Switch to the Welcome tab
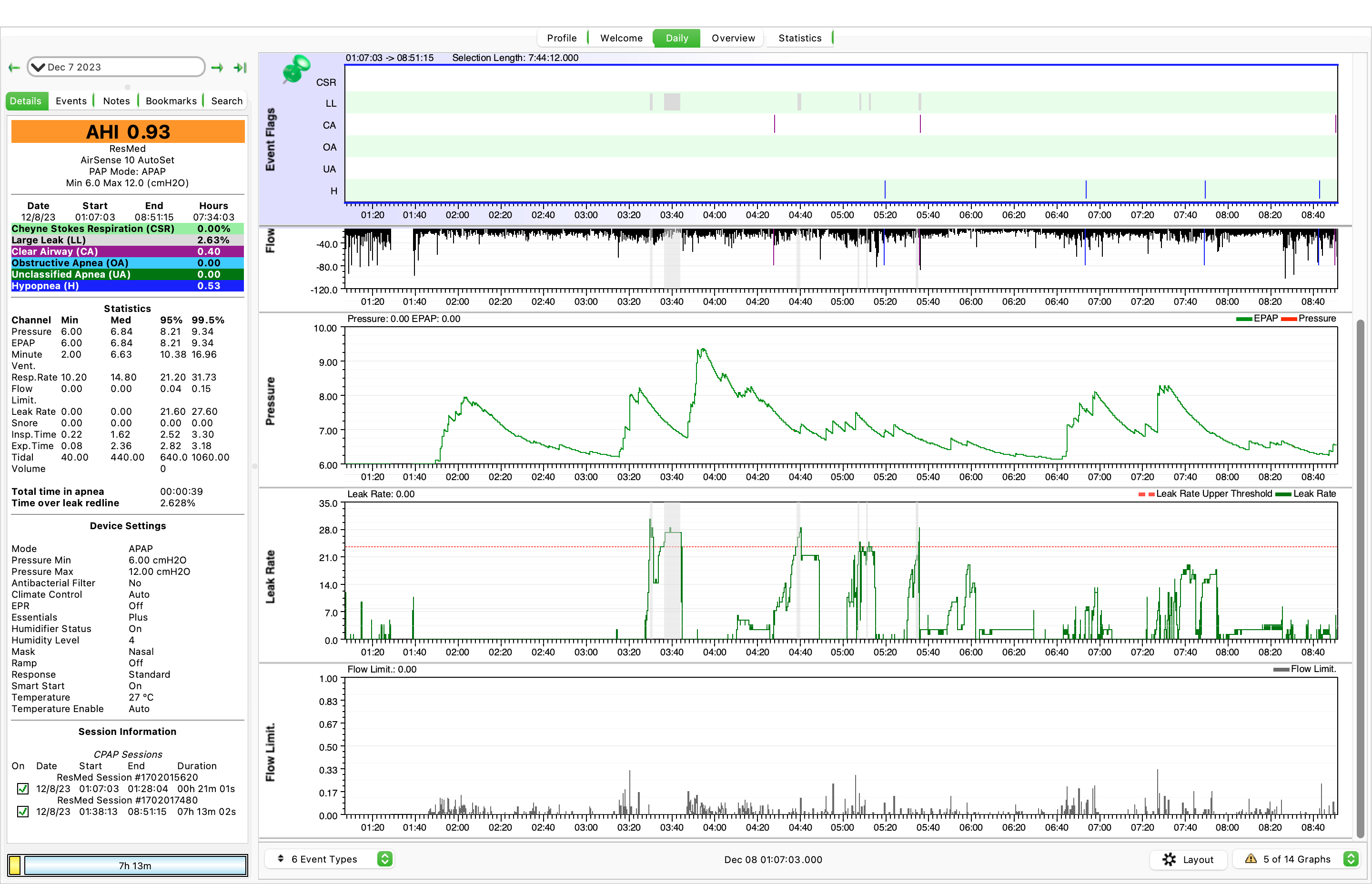This screenshot has height=884, width=1372. (621, 38)
